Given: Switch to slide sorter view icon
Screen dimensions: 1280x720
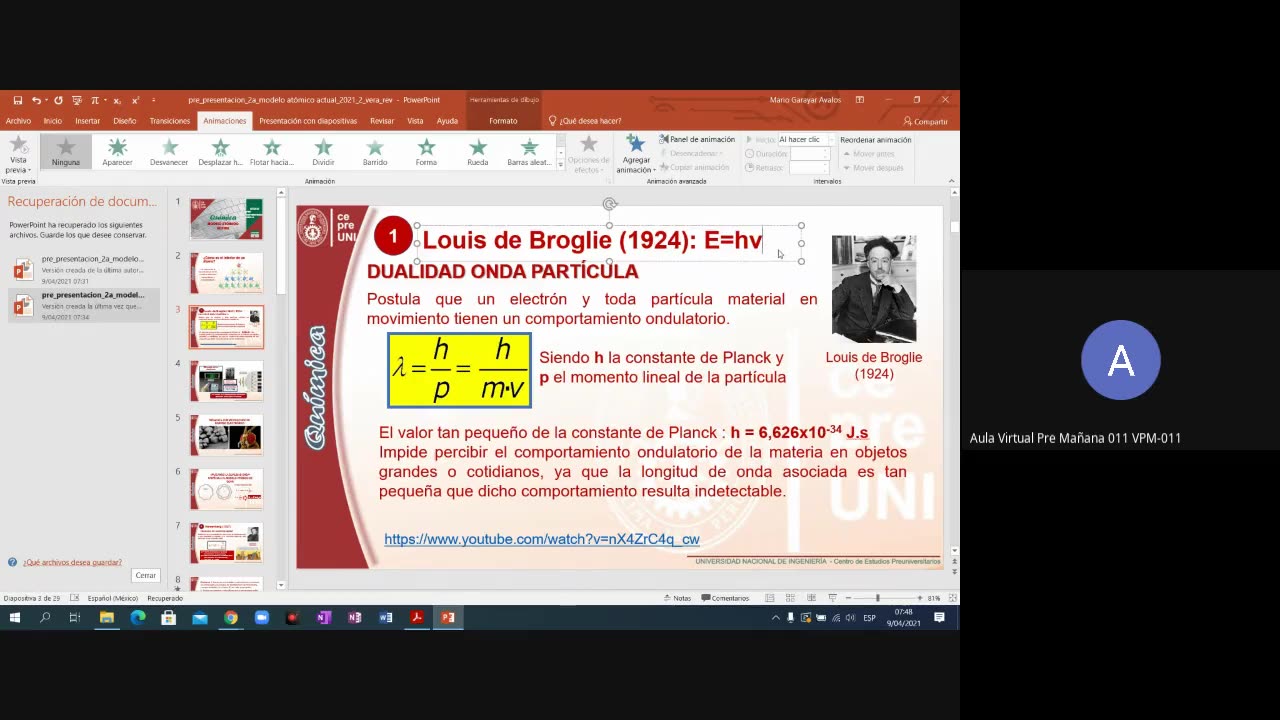Looking at the screenshot, I should point(790,598).
